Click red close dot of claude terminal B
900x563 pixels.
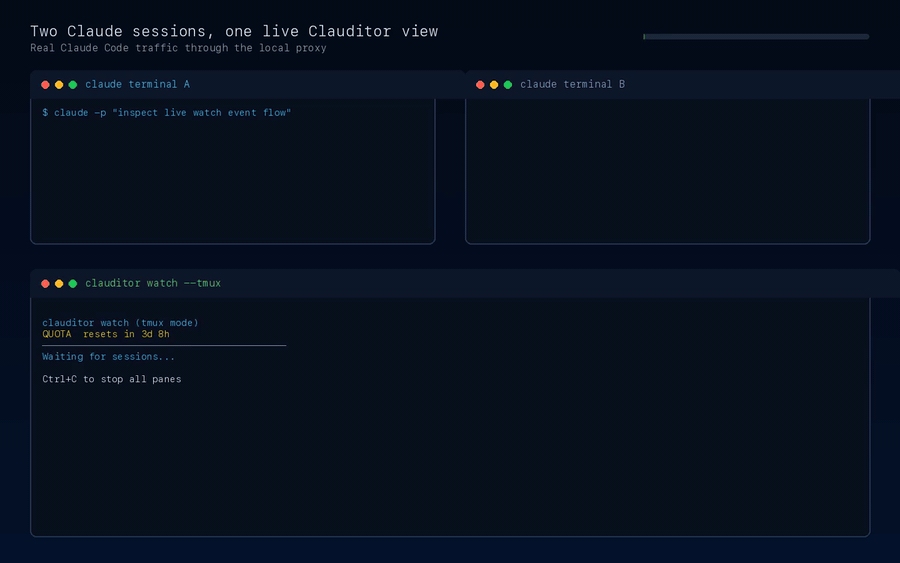(480, 85)
